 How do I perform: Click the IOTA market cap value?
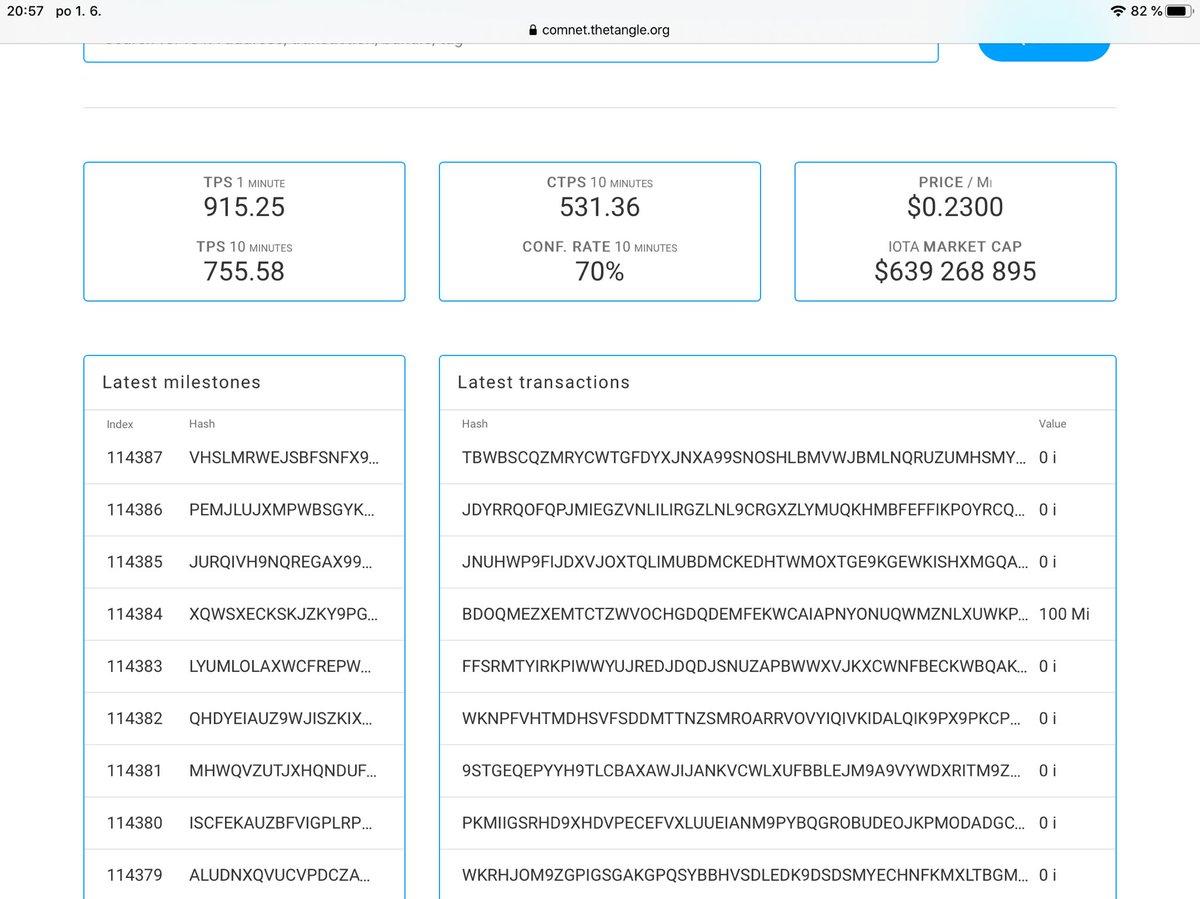(x=954, y=271)
